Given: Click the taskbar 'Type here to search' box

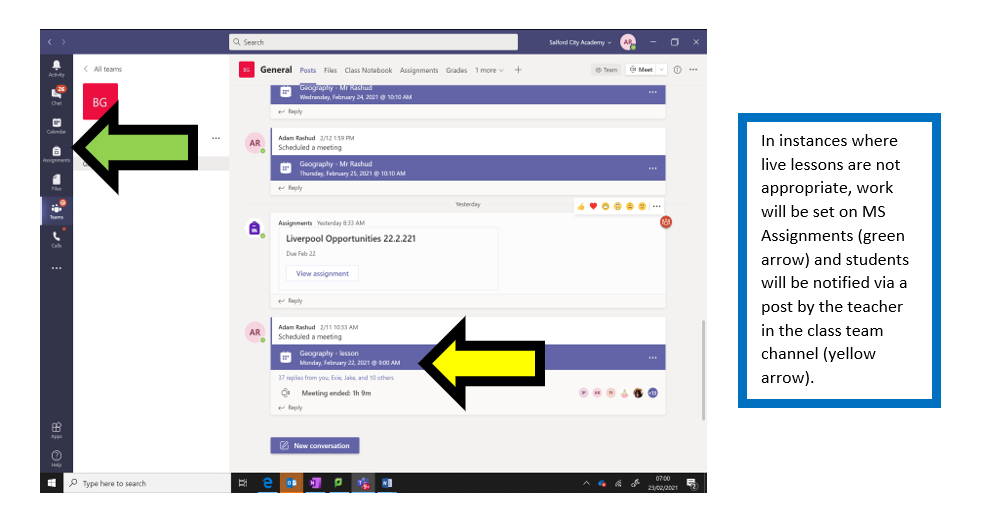Looking at the screenshot, I should [x=147, y=483].
